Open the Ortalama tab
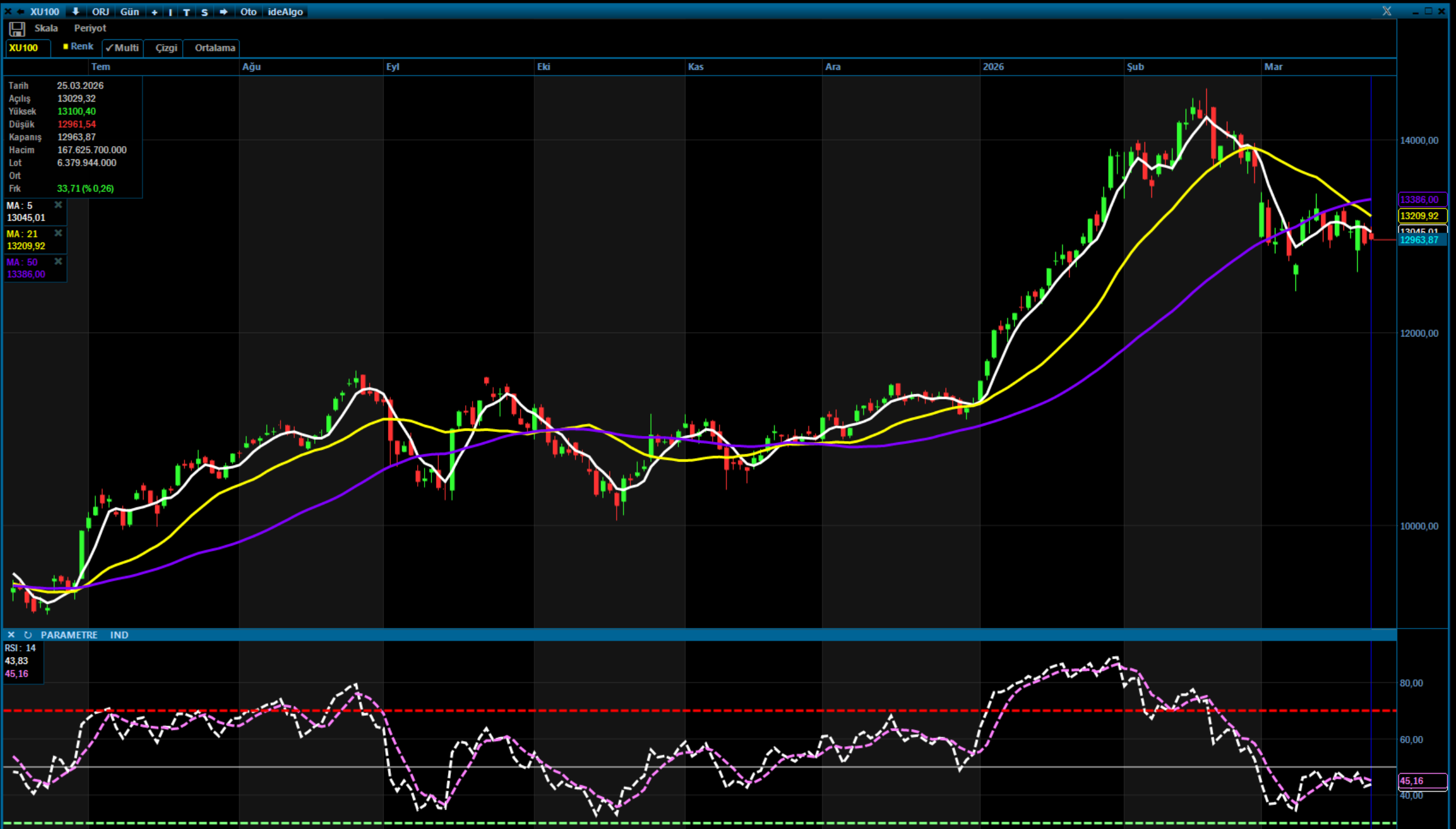1456x829 pixels. [214, 47]
